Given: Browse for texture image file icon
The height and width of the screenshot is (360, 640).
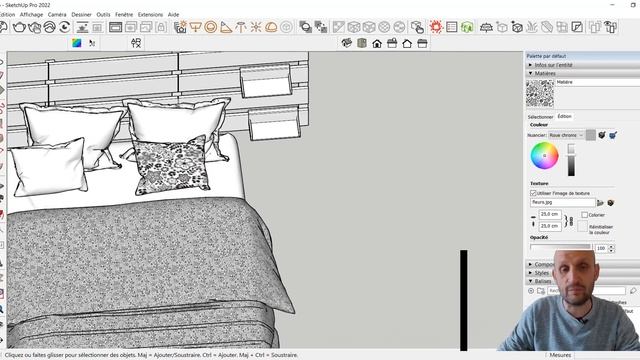Looking at the screenshot, I should (600, 203).
